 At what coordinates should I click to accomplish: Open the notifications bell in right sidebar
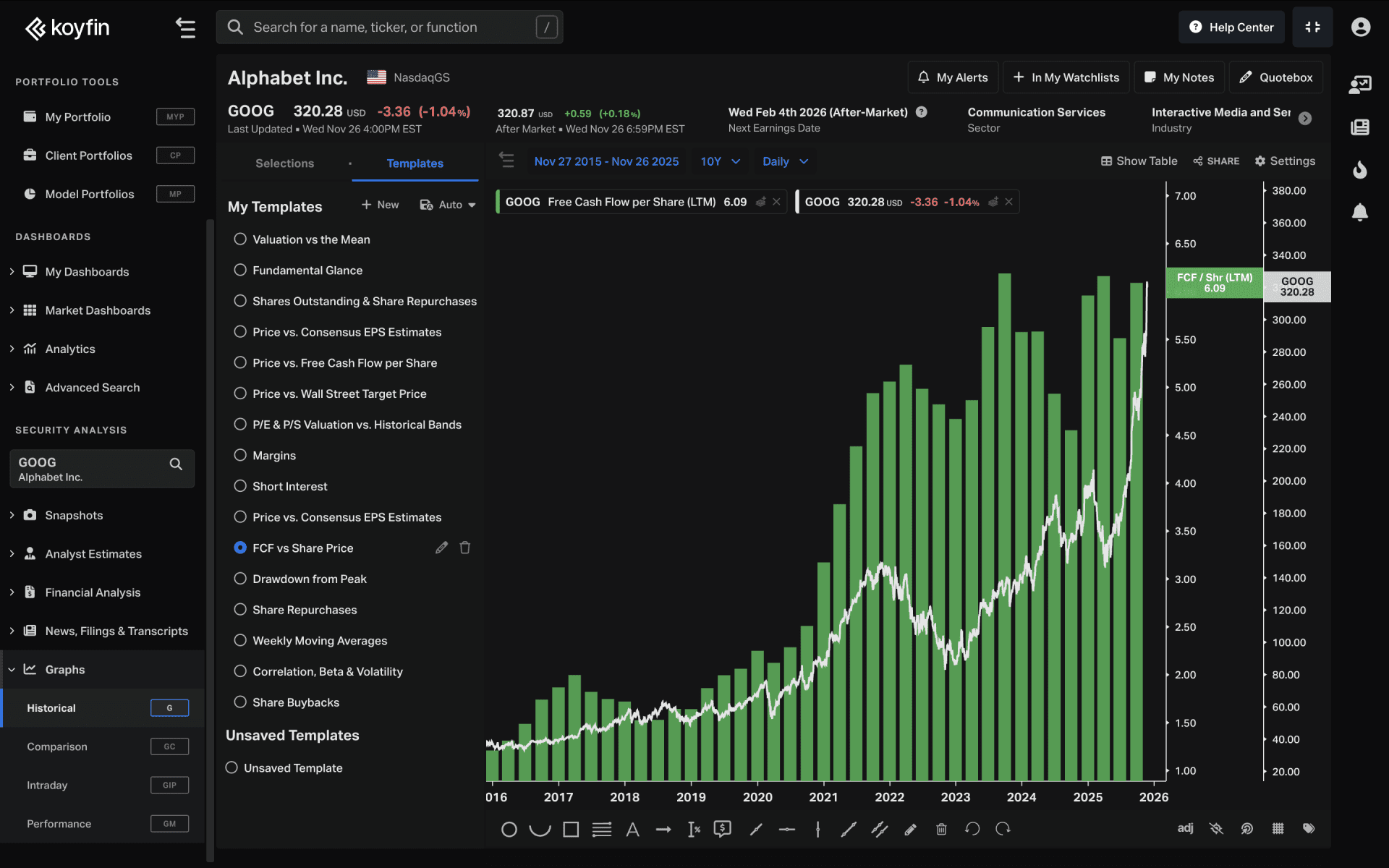coord(1359,212)
